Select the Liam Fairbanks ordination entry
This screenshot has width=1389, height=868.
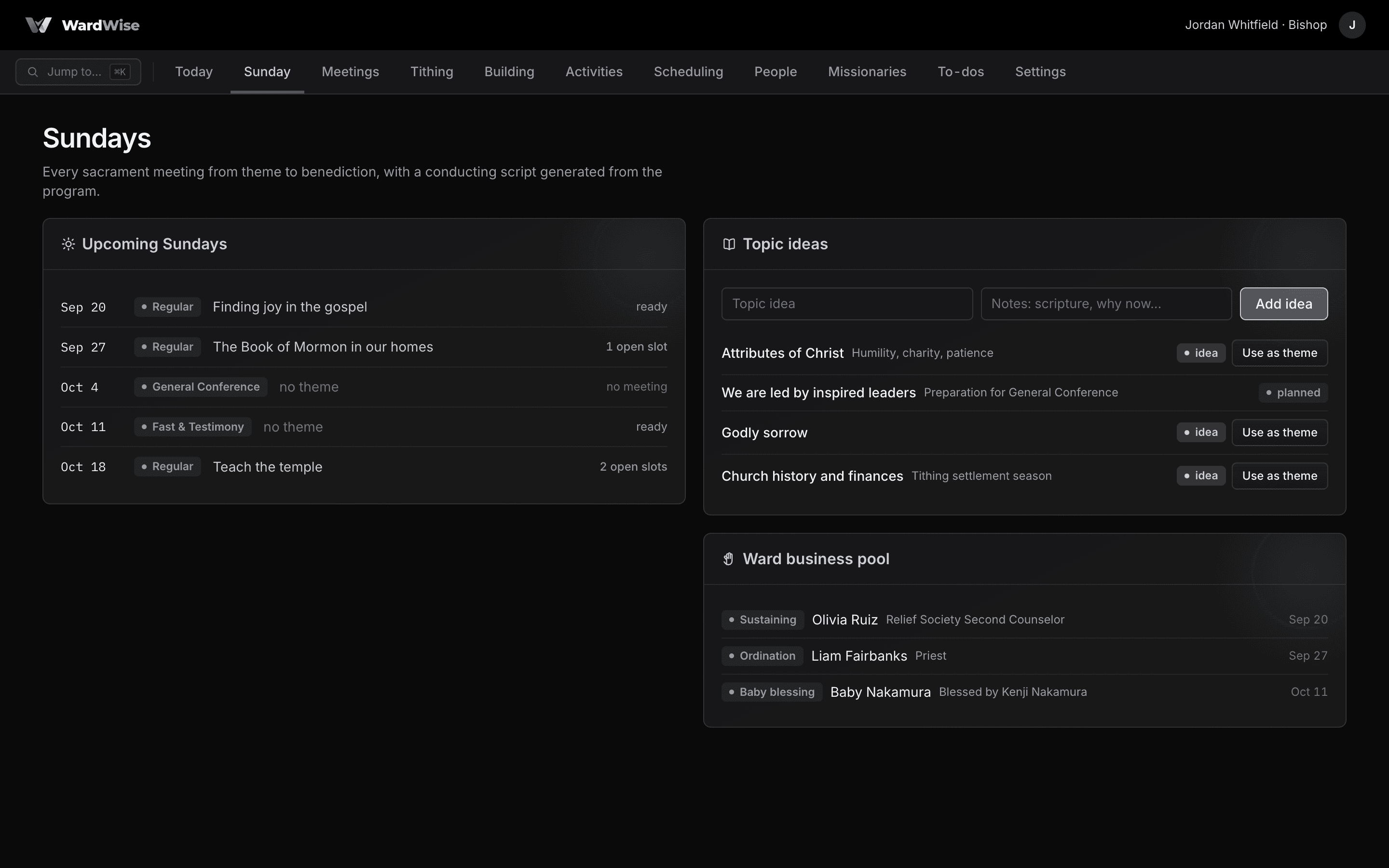1024,656
